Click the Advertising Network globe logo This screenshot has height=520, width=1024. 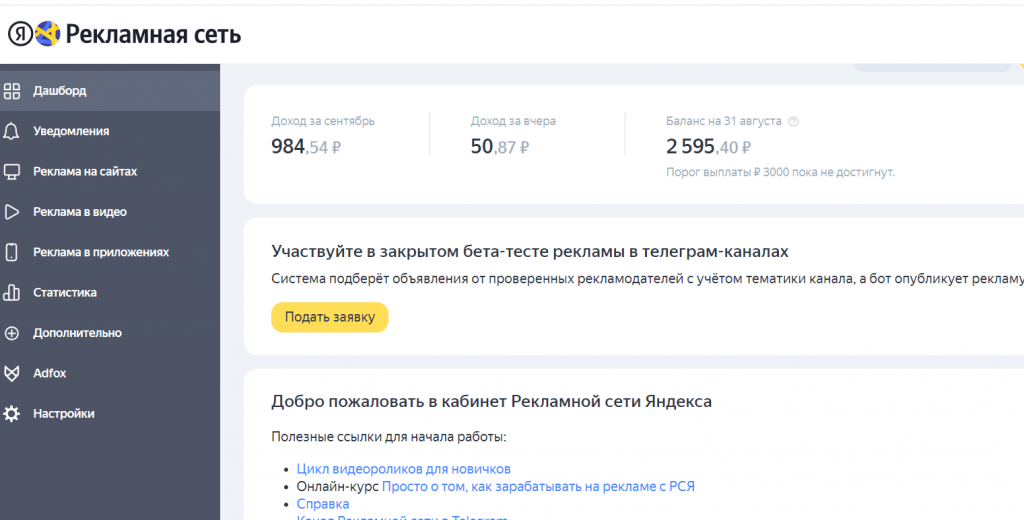[48, 34]
